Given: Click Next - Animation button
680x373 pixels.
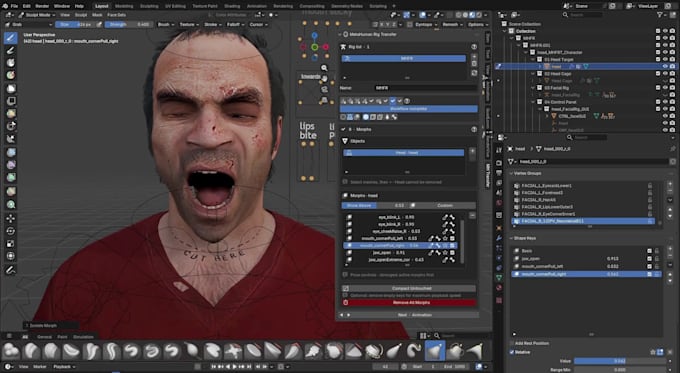Looking at the screenshot, I should [415, 315].
